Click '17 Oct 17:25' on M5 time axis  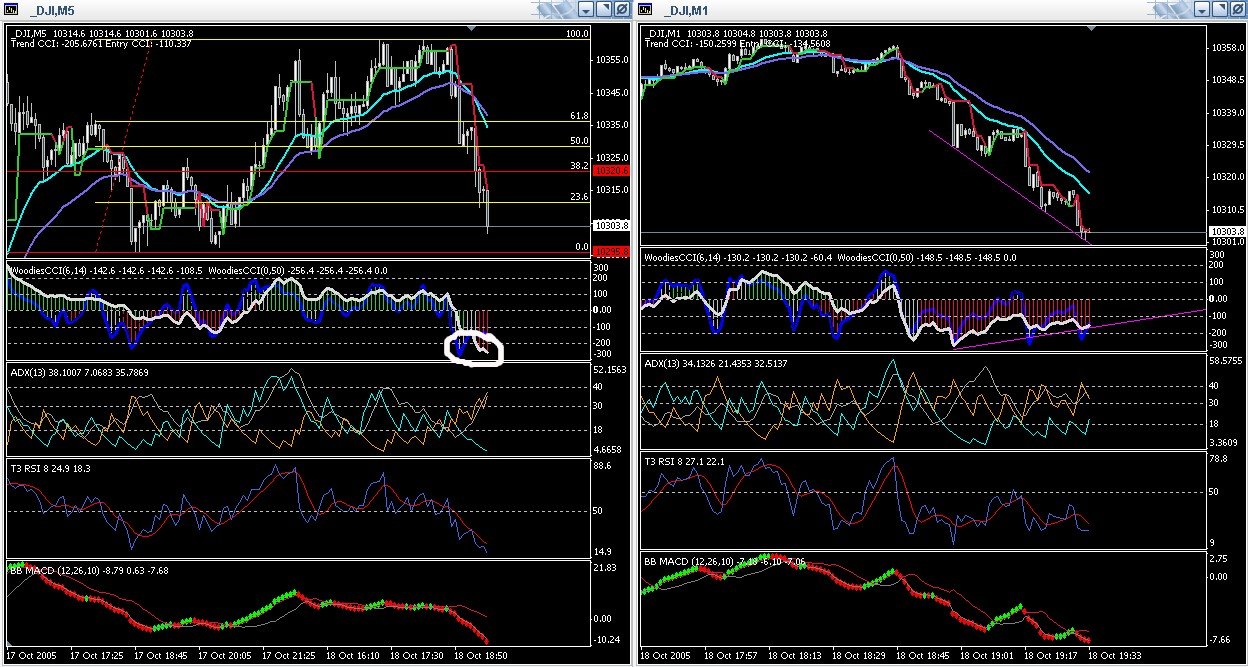[98, 656]
